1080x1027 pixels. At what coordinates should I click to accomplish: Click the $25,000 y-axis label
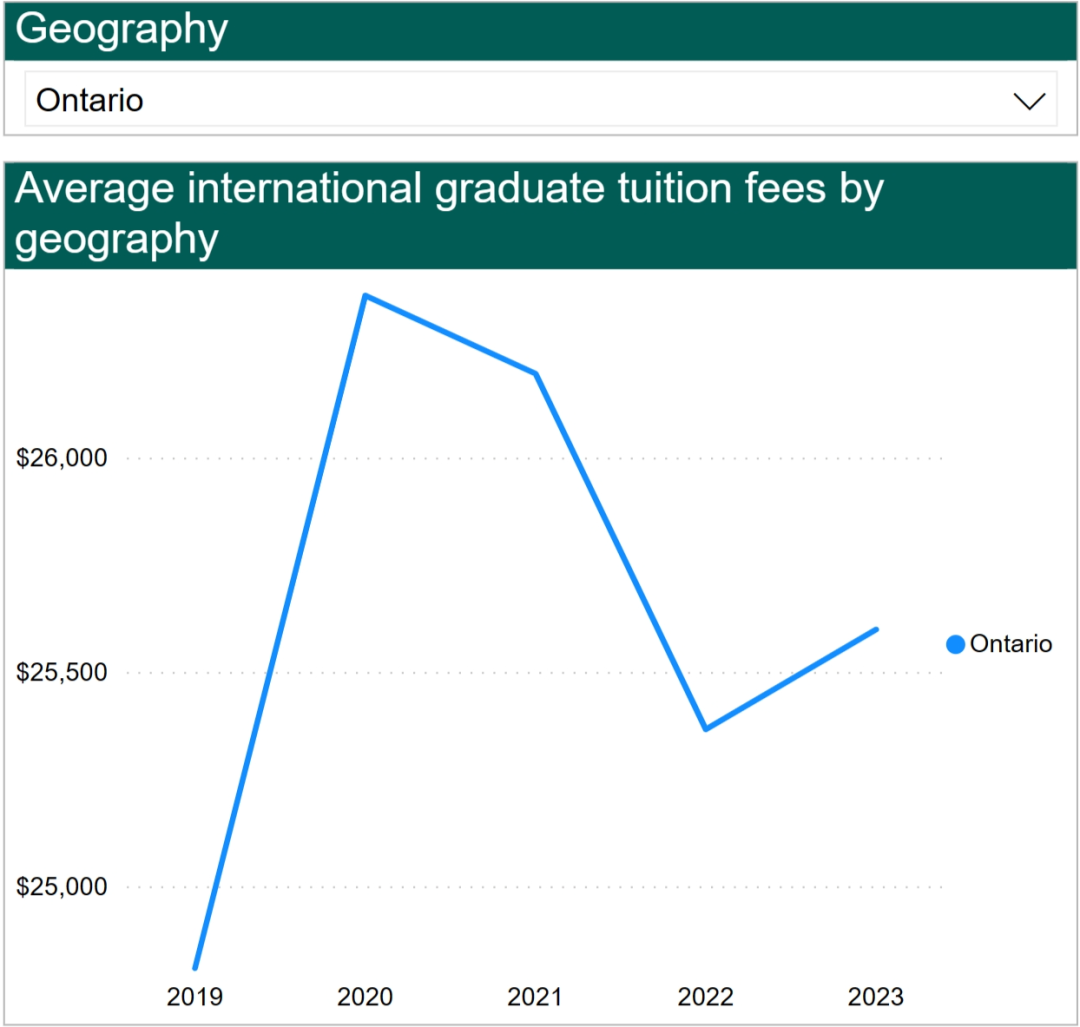pos(62,886)
